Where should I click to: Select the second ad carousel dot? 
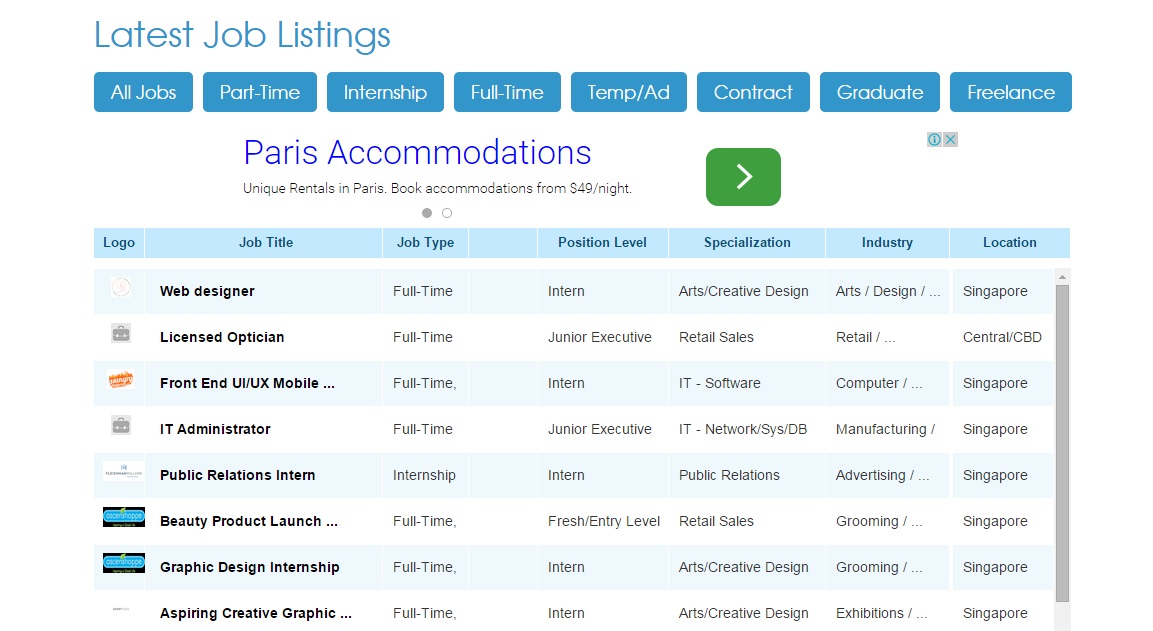(x=447, y=213)
